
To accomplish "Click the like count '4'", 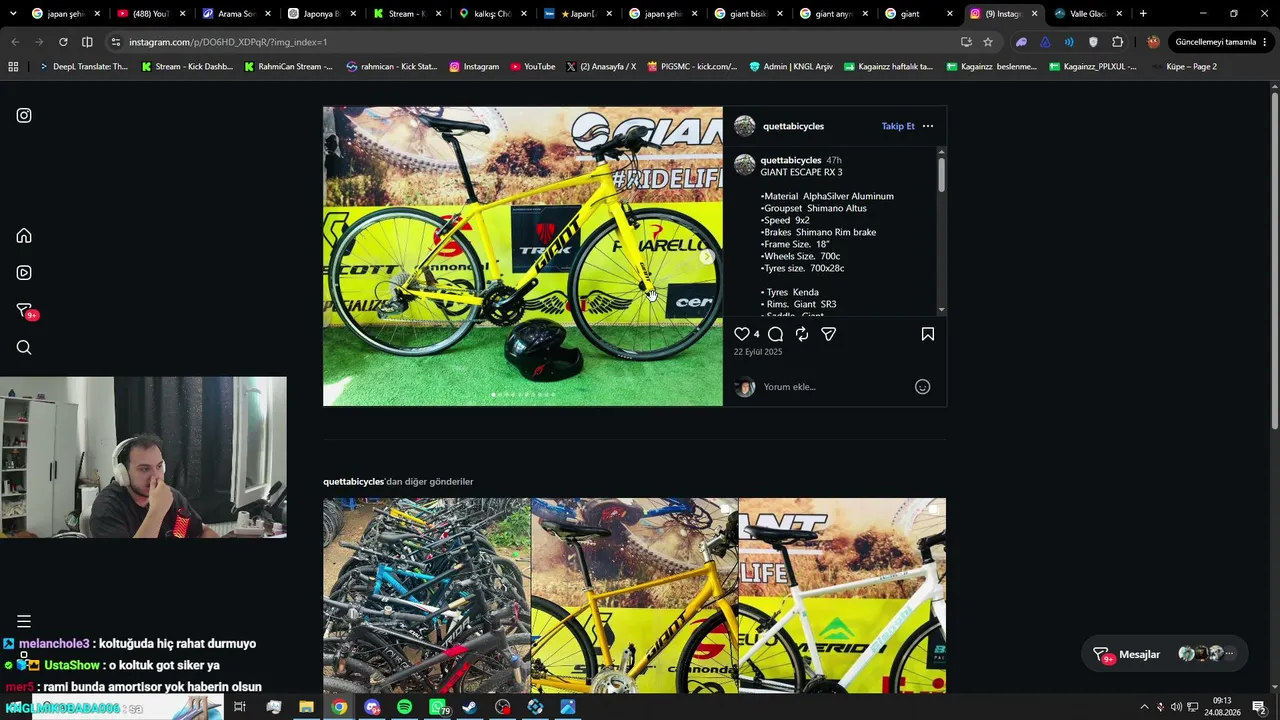I will pyautogui.click(x=756, y=334).
